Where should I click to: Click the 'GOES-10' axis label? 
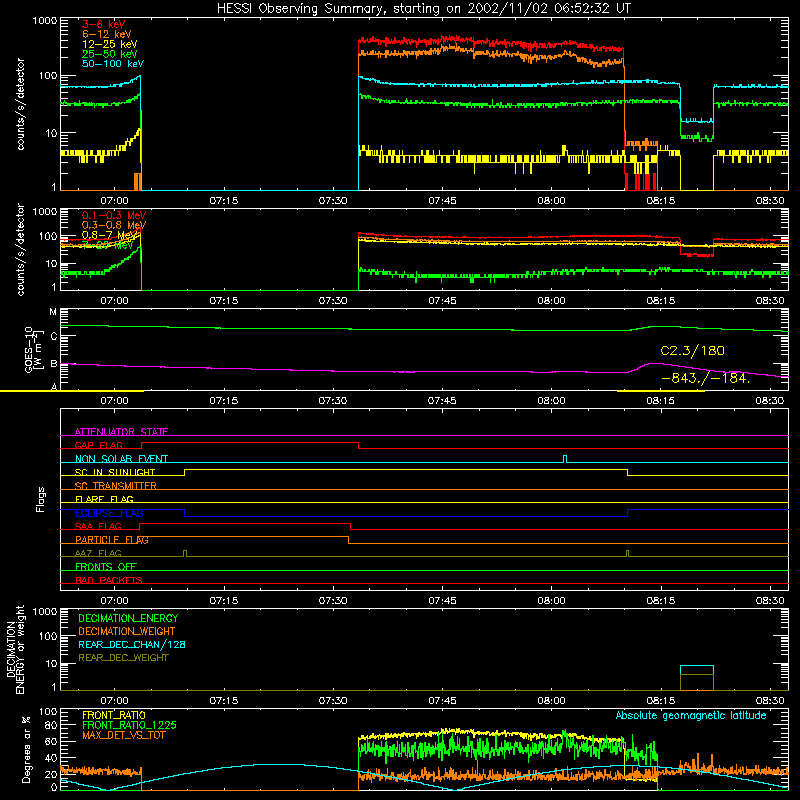(x=29, y=350)
